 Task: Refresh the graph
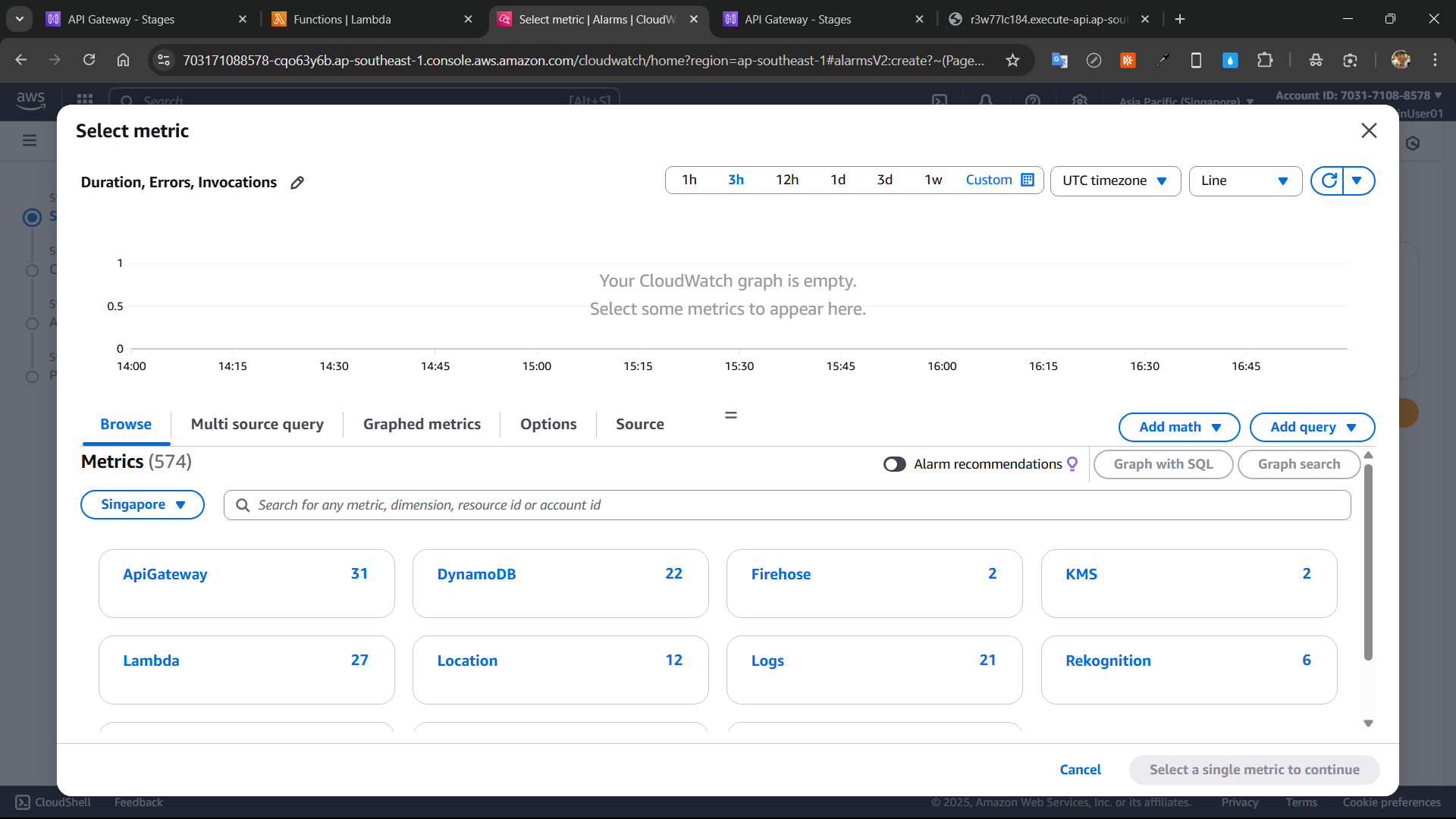[x=1329, y=180]
